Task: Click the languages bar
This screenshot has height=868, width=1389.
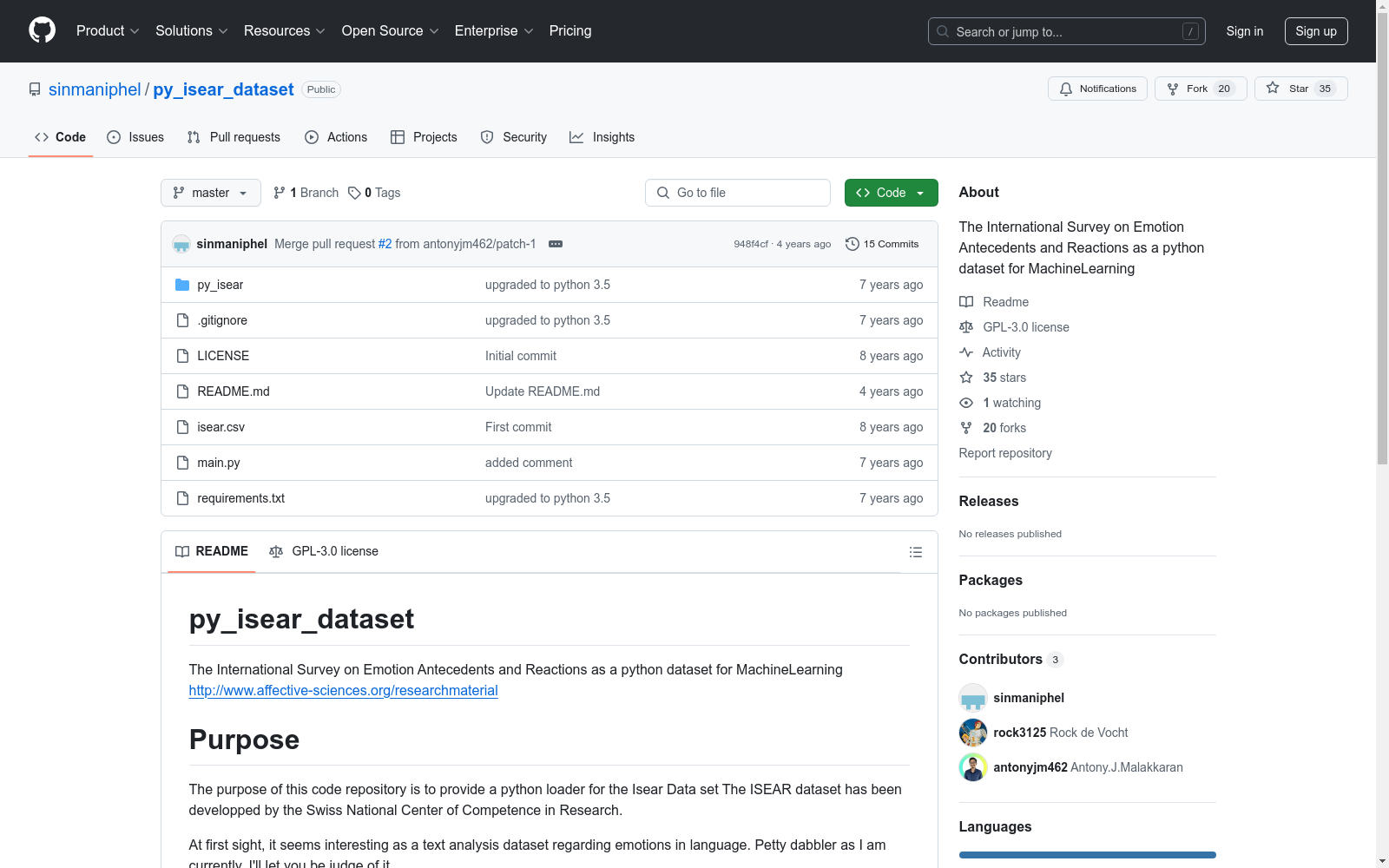Action: [1088, 855]
